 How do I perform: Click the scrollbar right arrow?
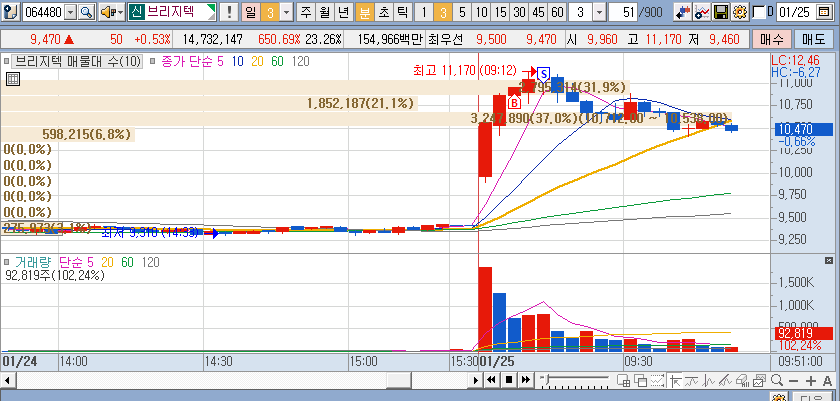475,380
